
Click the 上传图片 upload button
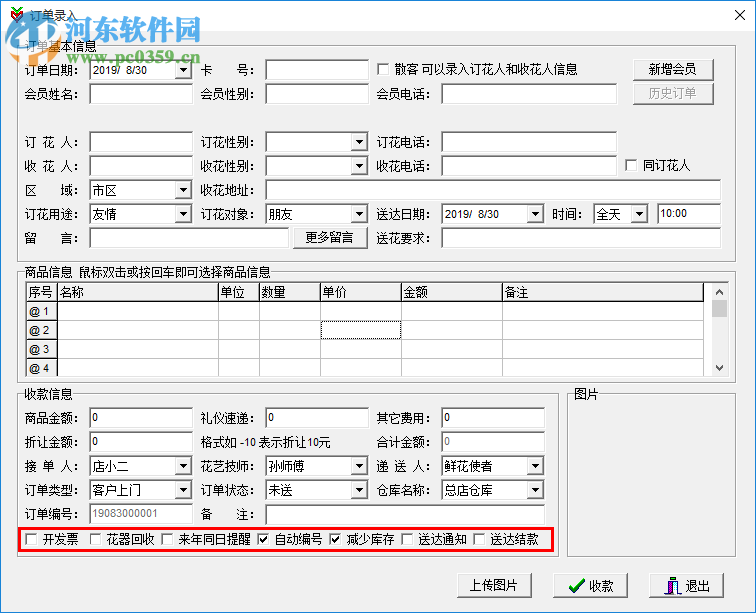(494, 586)
